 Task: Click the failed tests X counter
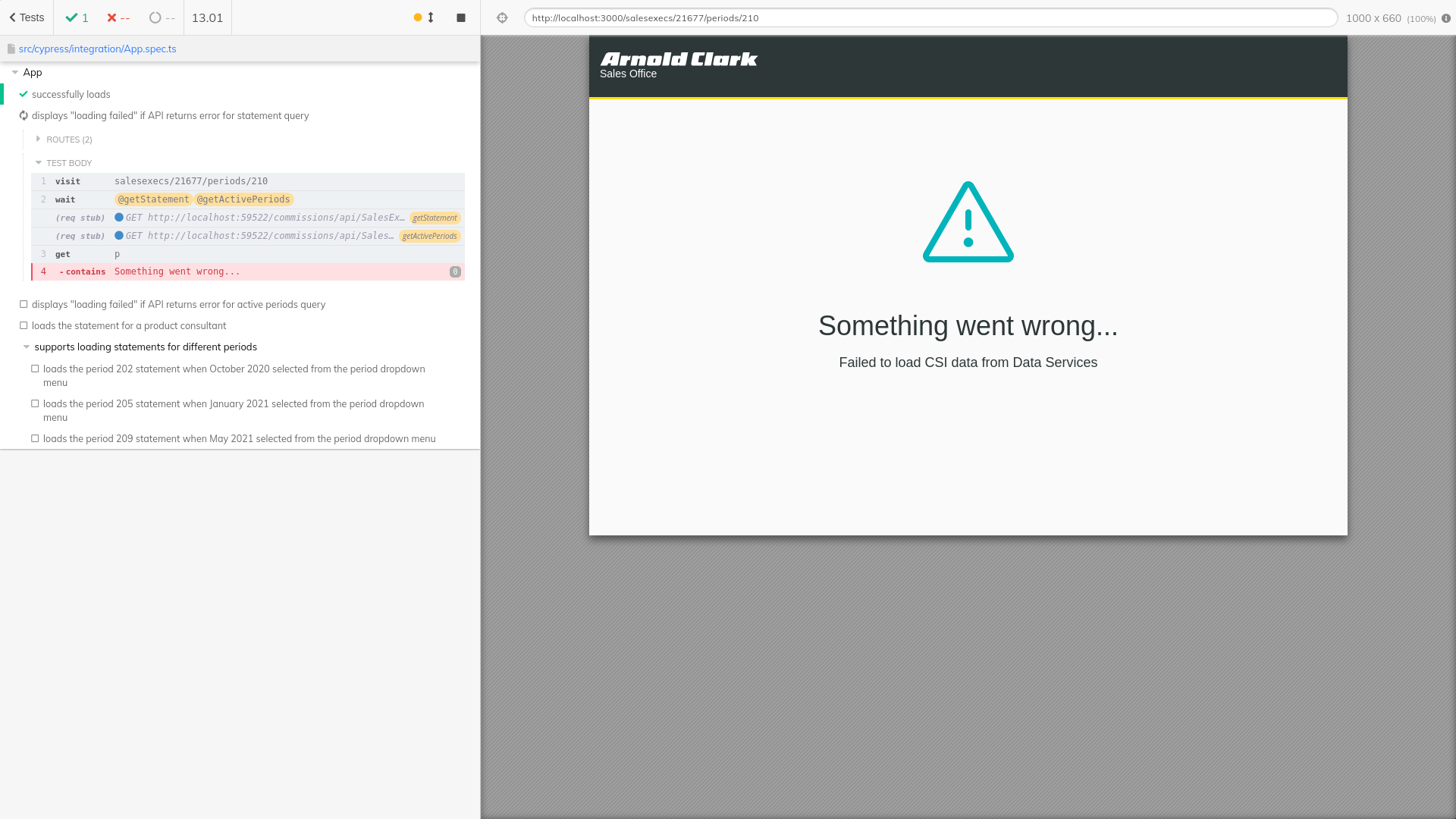118,17
